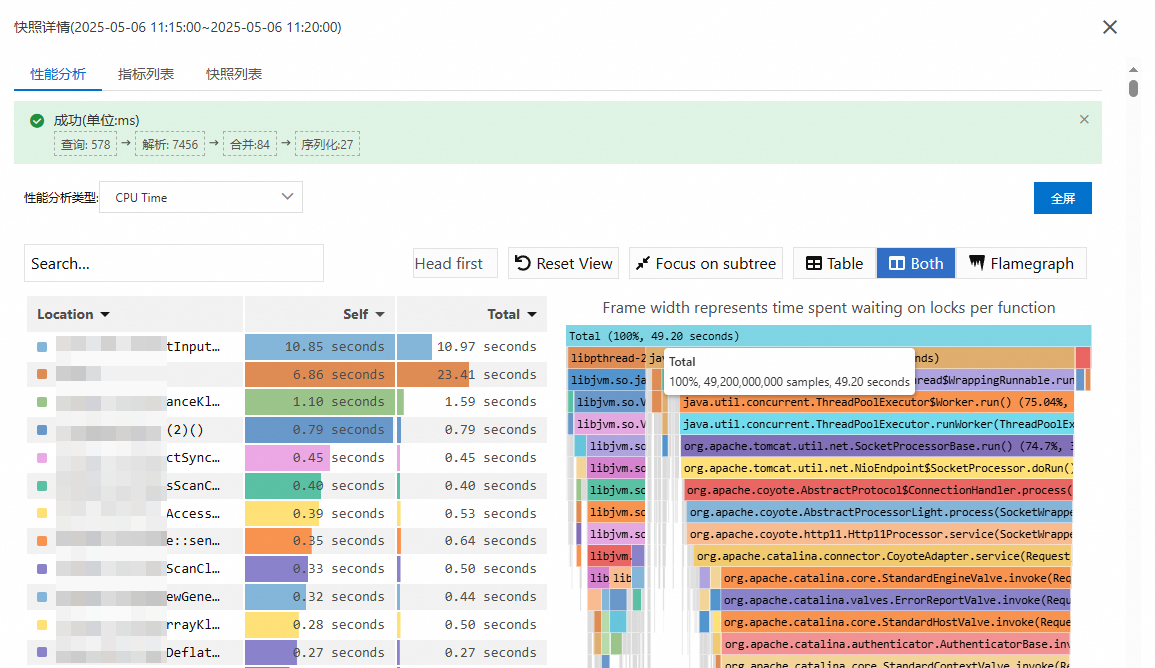Click blue color swatch of tInput row
Screen dimensions: 1155x668
42,347
